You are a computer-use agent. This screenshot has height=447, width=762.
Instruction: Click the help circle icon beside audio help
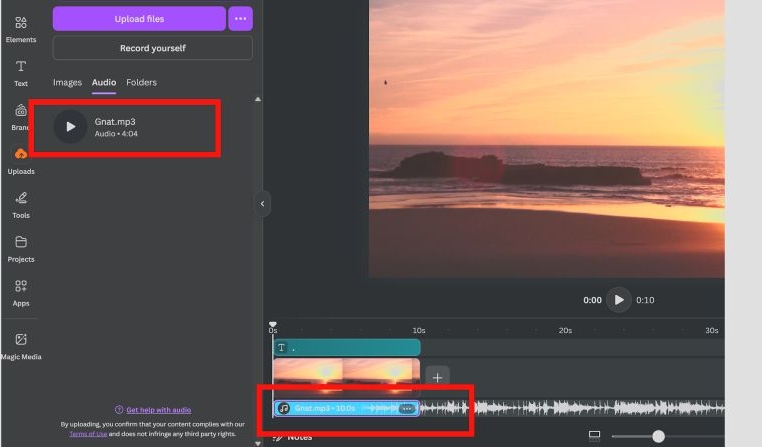point(119,410)
